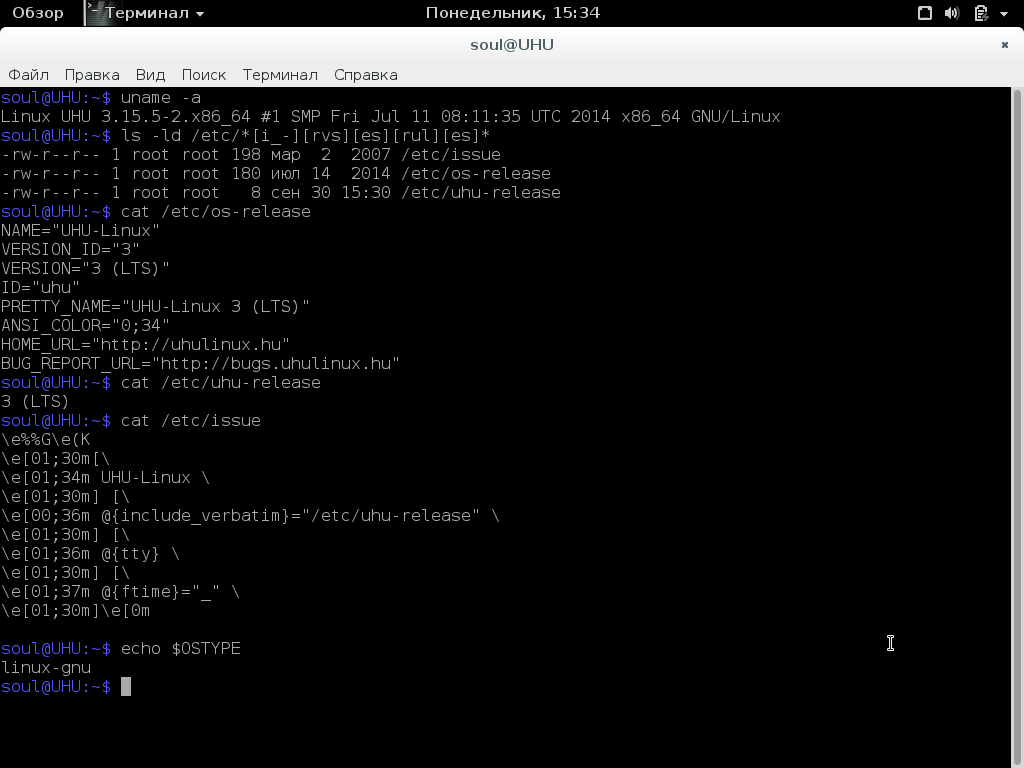Open the Правка menu
1024x768 pixels.
(x=92, y=75)
